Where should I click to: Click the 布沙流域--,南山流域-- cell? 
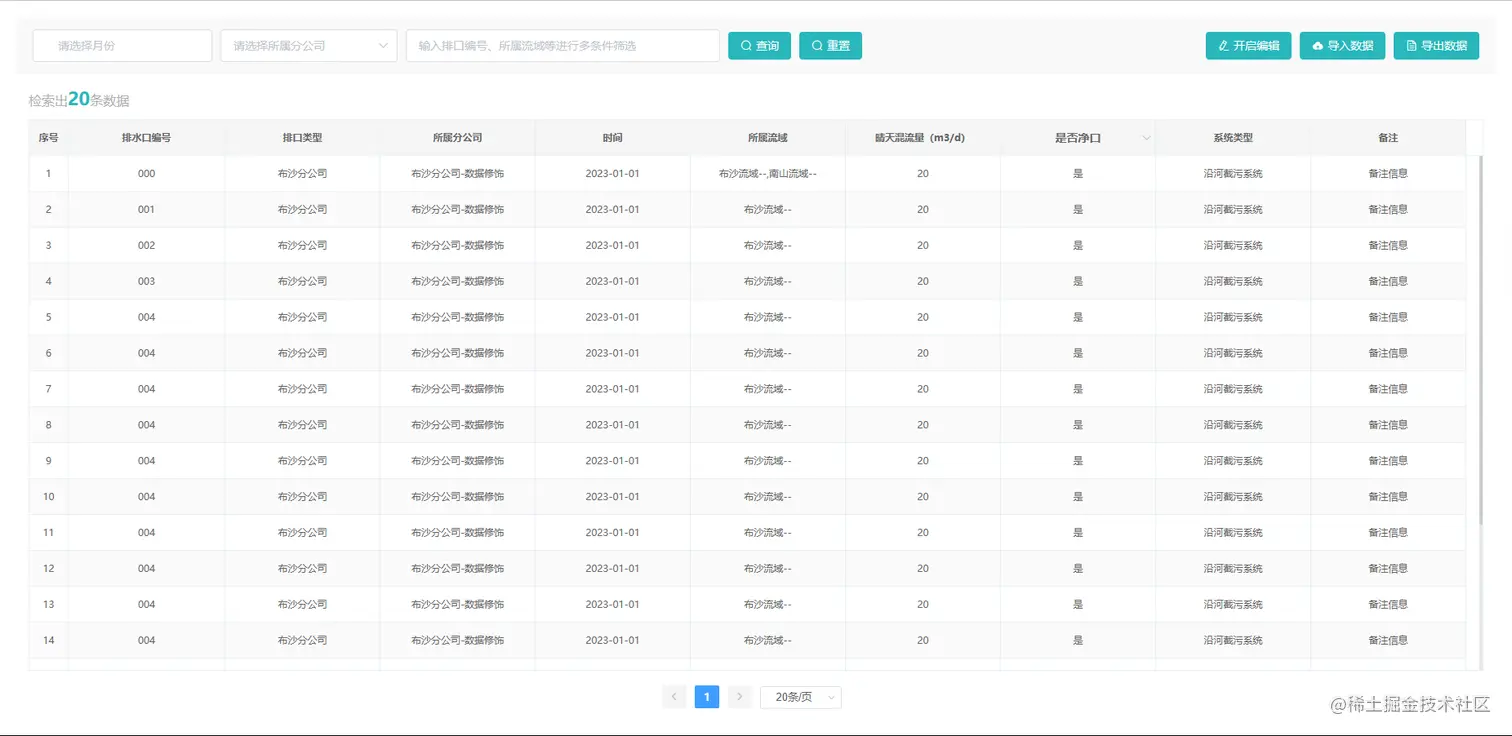click(x=768, y=174)
